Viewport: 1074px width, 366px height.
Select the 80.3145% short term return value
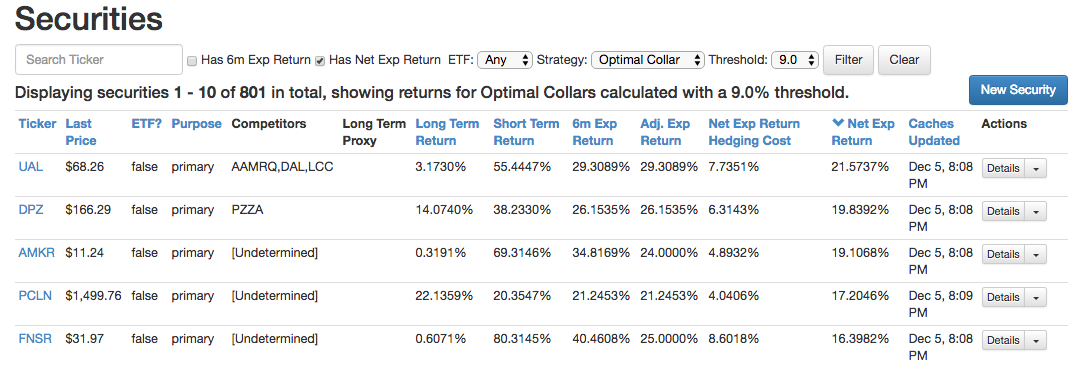tap(522, 339)
